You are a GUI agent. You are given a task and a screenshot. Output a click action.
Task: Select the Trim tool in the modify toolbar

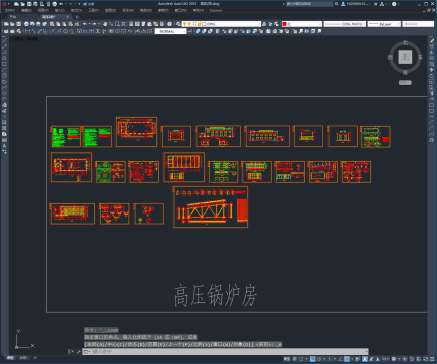[x=432, y=93]
